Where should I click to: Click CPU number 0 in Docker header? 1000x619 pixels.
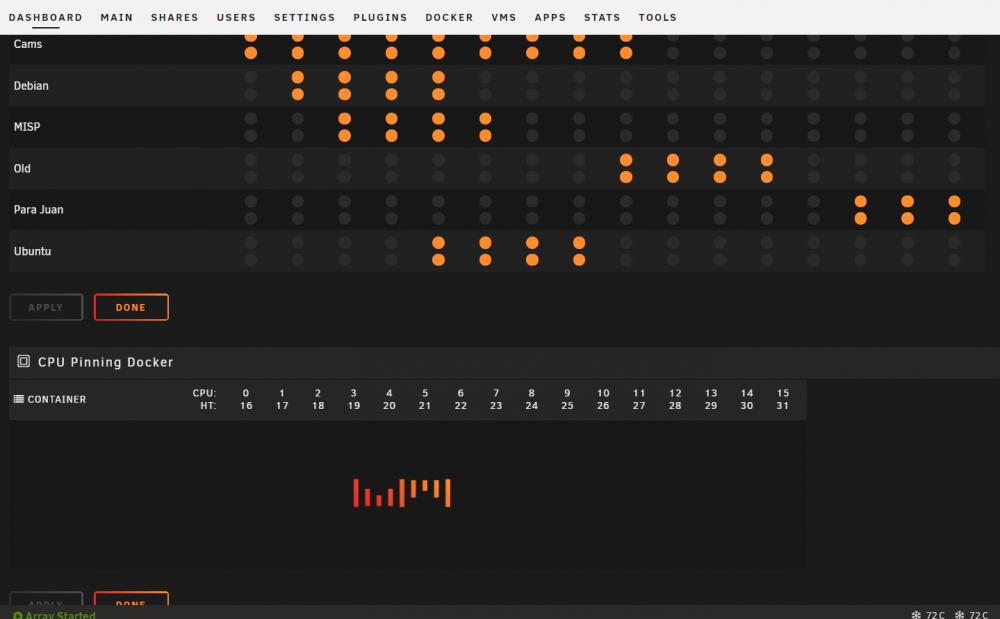pos(246,393)
